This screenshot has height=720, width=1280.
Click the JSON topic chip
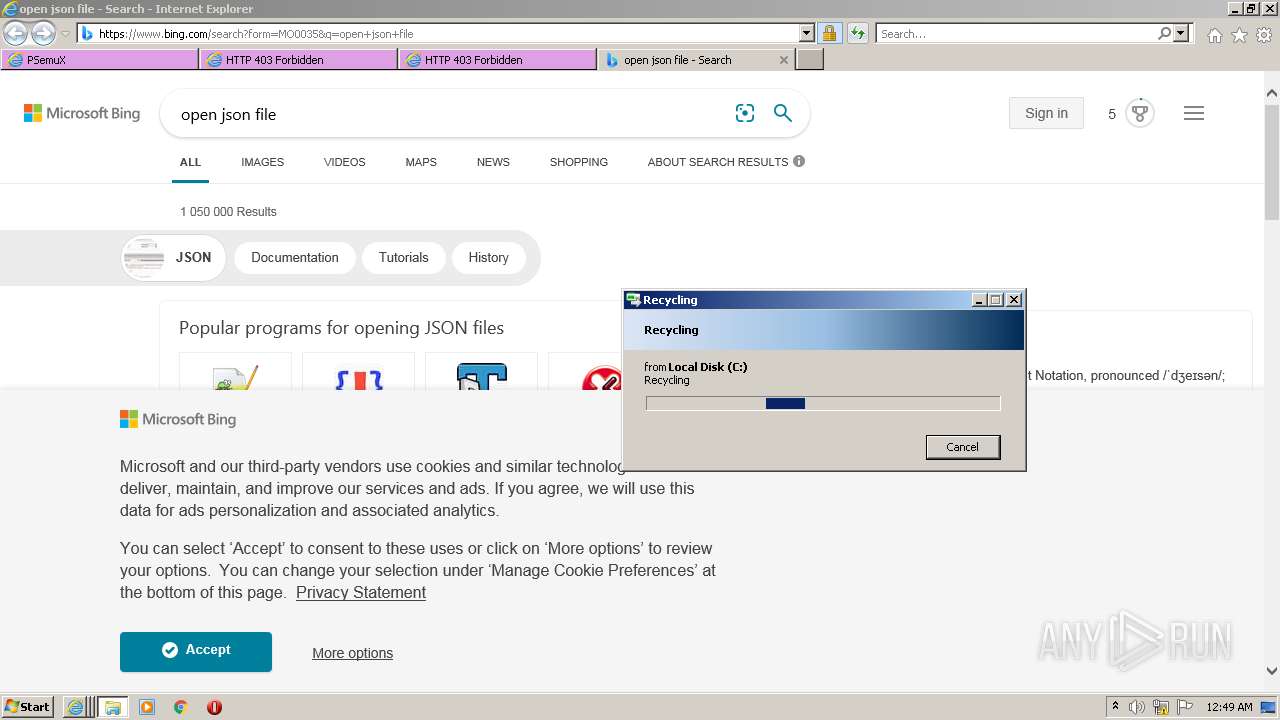click(174, 257)
